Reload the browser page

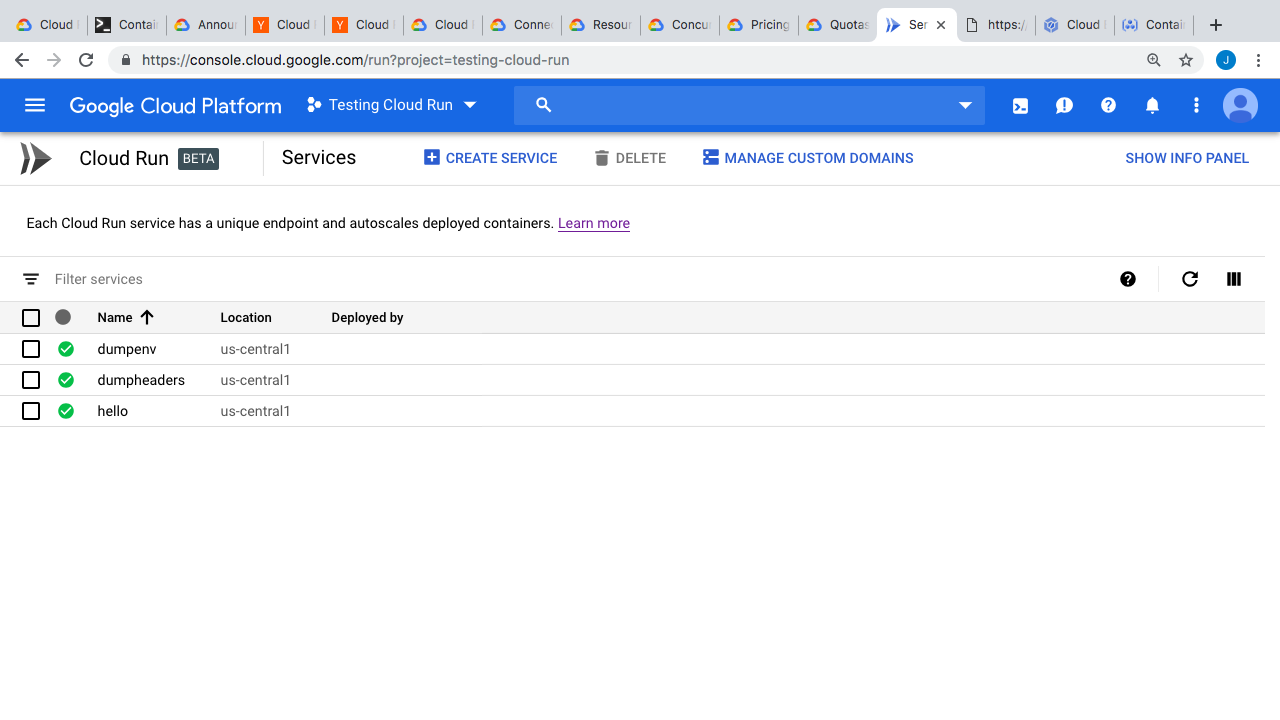(x=86, y=60)
